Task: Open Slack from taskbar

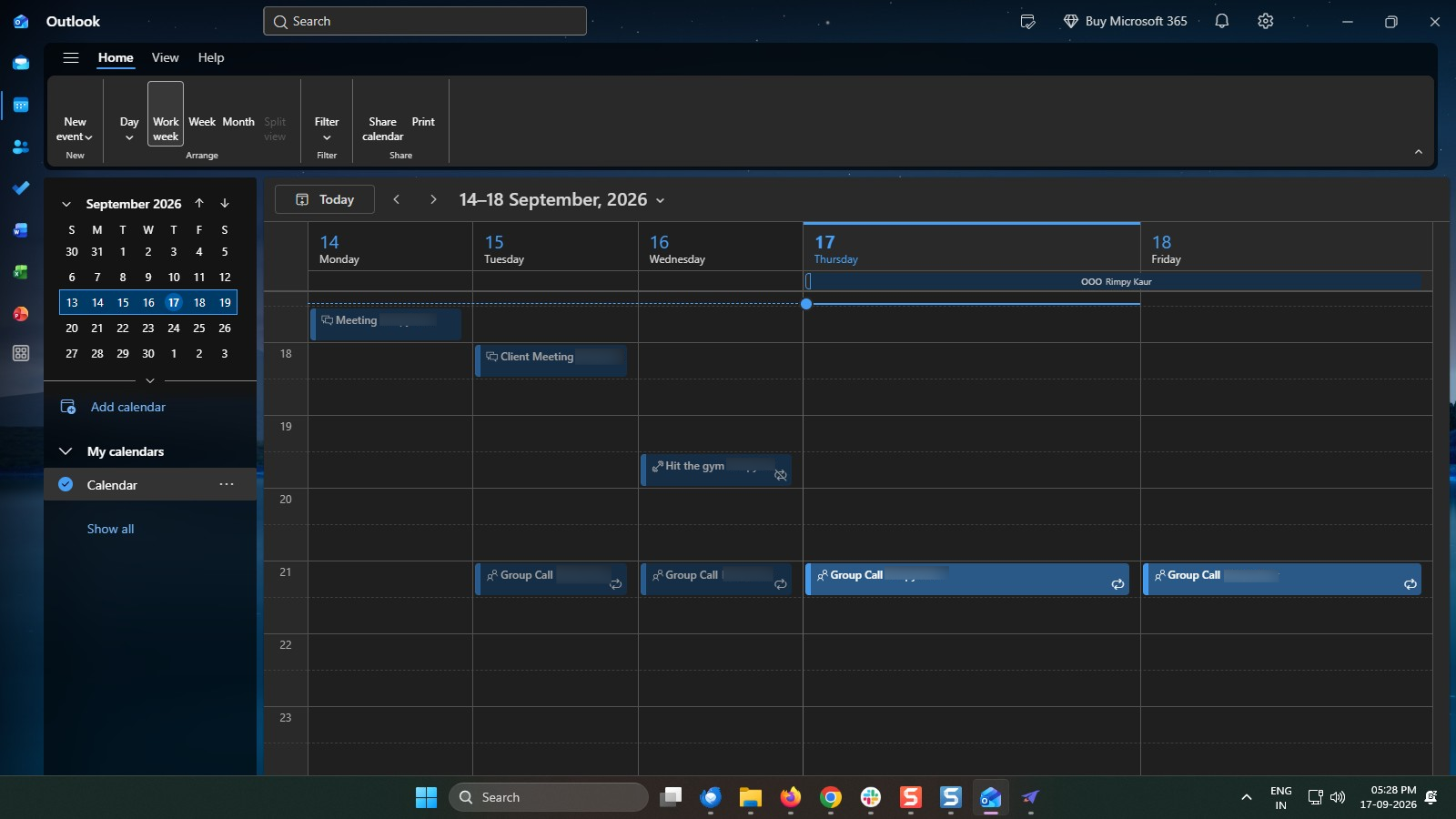Action: [x=871, y=797]
